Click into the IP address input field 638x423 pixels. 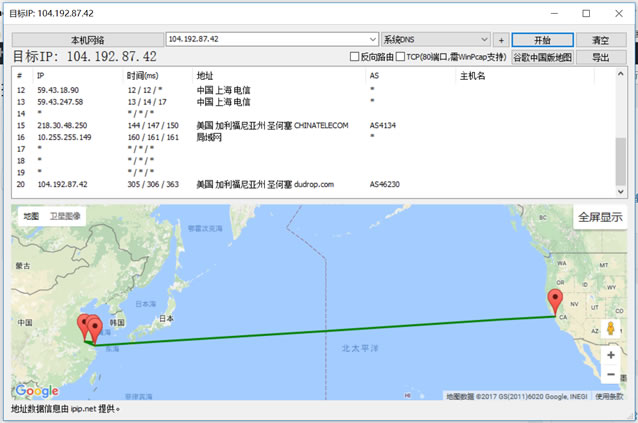point(267,39)
